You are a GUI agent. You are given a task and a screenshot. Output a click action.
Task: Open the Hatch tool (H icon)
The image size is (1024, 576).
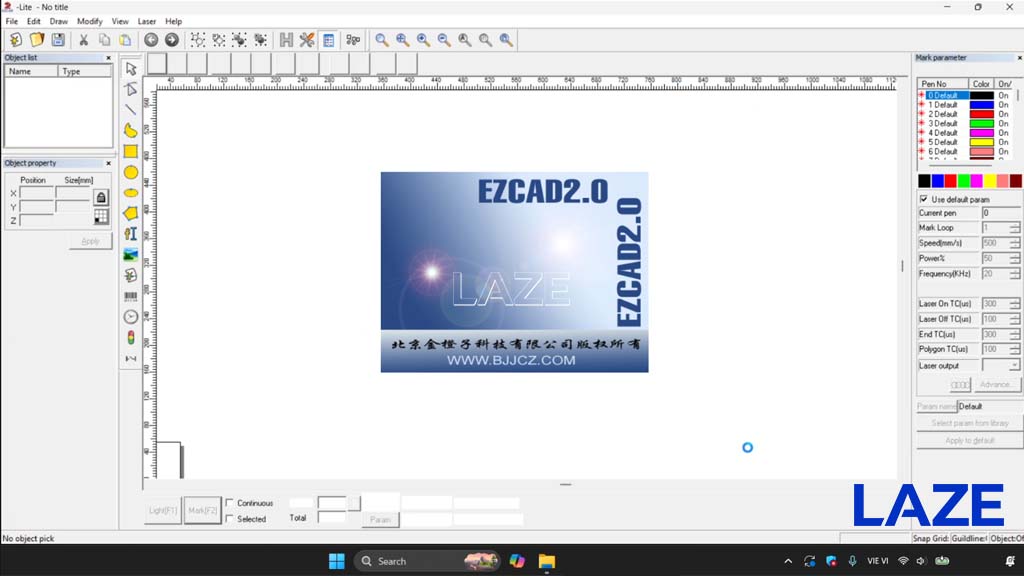click(x=286, y=40)
